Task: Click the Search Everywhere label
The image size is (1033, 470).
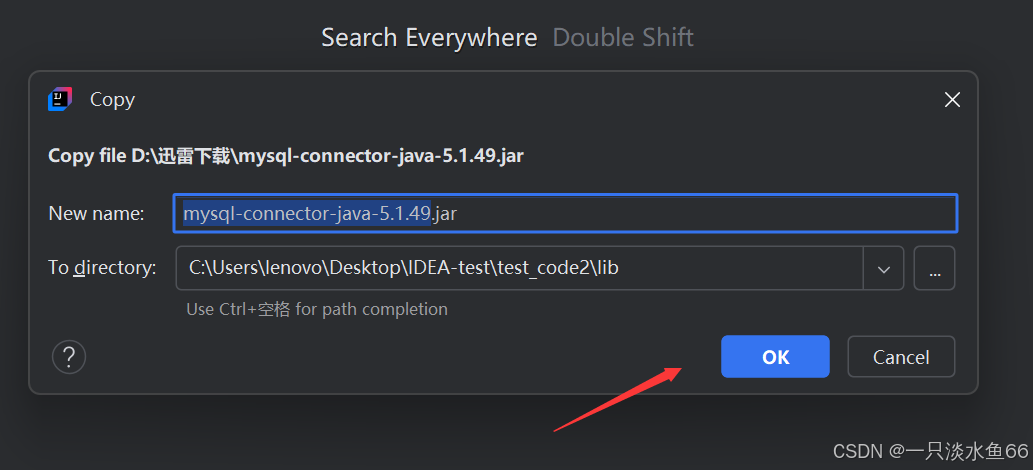Action: click(x=430, y=38)
